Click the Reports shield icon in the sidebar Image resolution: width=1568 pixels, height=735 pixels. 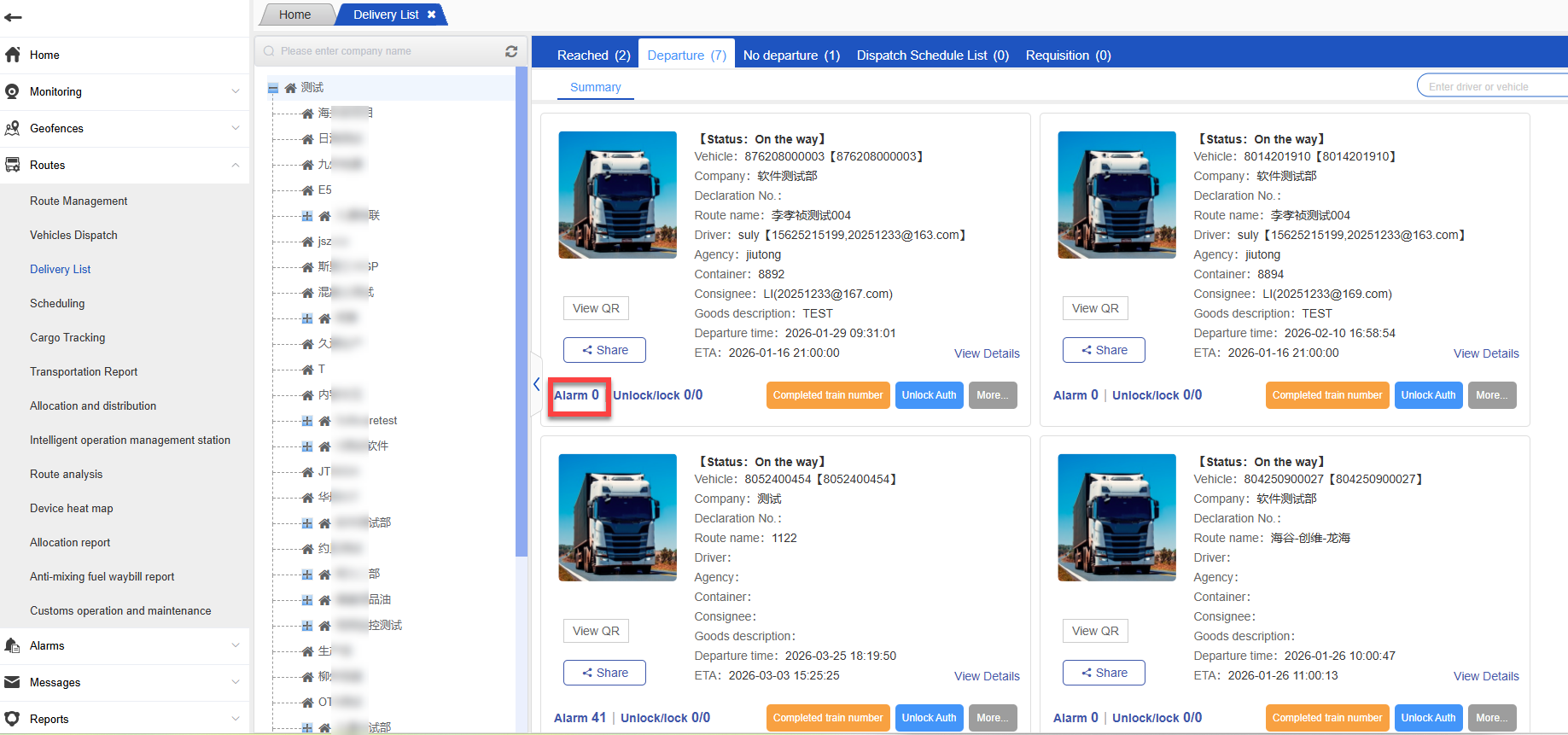tap(13, 719)
